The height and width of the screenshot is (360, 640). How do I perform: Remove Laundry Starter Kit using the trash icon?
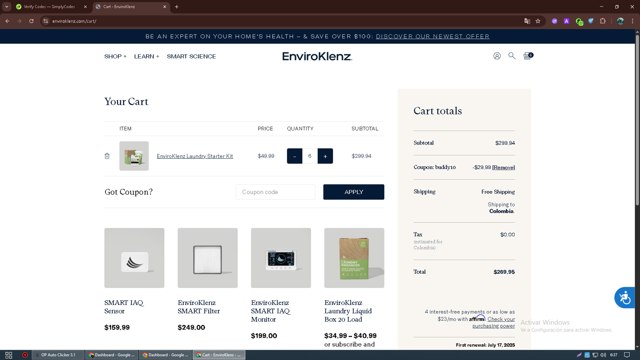pos(107,156)
